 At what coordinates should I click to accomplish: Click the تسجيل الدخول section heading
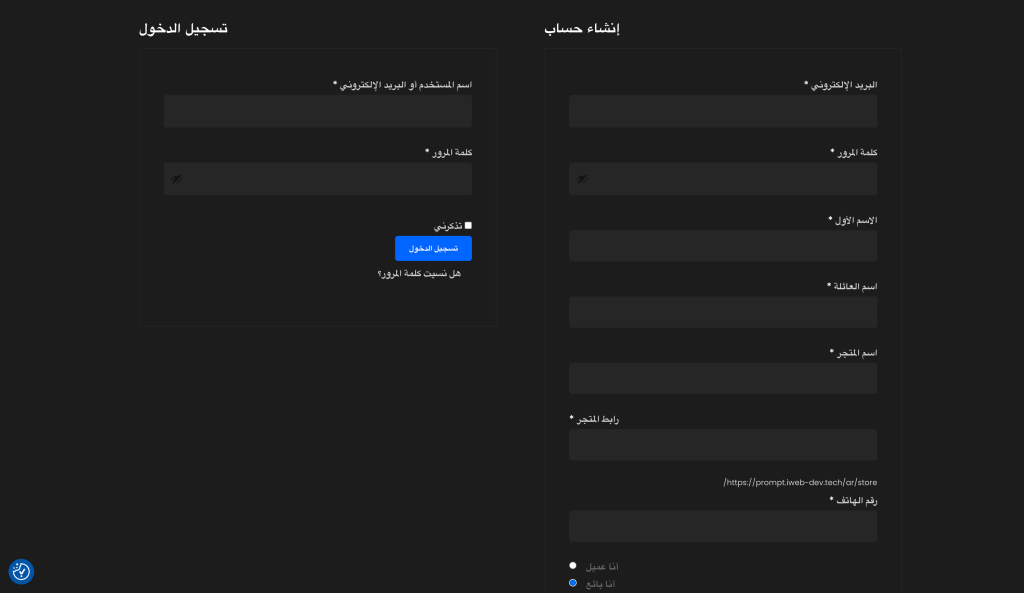coord(183,28)
